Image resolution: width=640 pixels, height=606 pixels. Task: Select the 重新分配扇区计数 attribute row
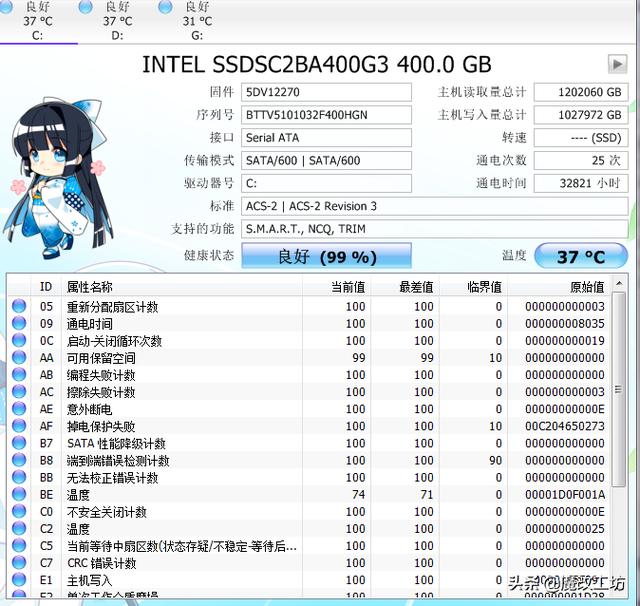point(310,306)
